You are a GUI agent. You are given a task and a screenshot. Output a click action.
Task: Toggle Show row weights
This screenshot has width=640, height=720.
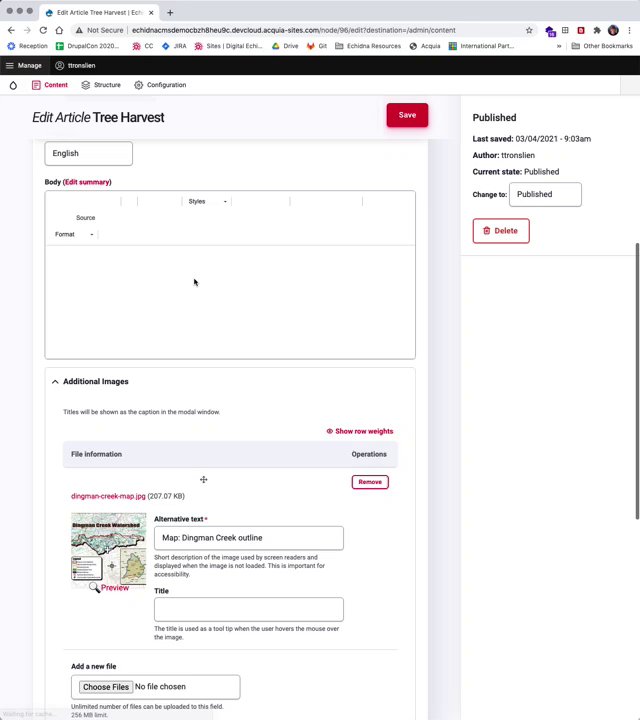coord(360,431)
